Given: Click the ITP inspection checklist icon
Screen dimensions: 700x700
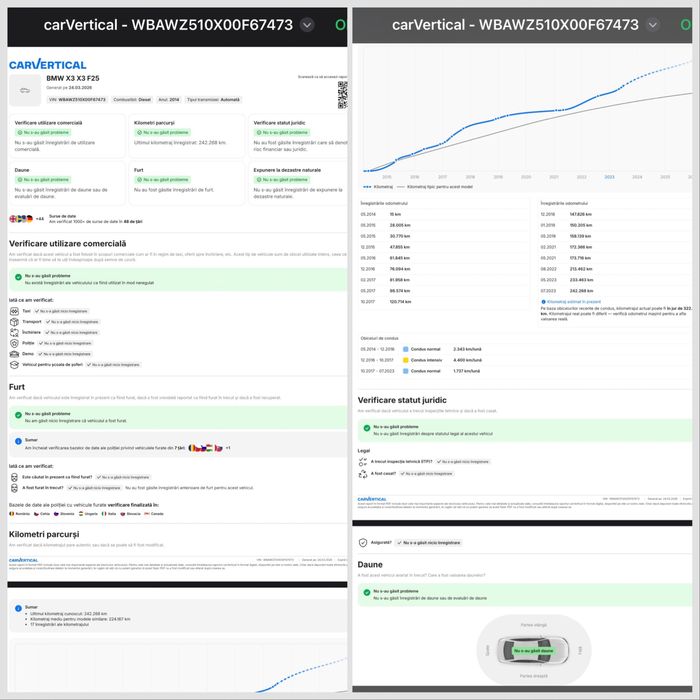Looking at the screenshot, I should point(363,462).
